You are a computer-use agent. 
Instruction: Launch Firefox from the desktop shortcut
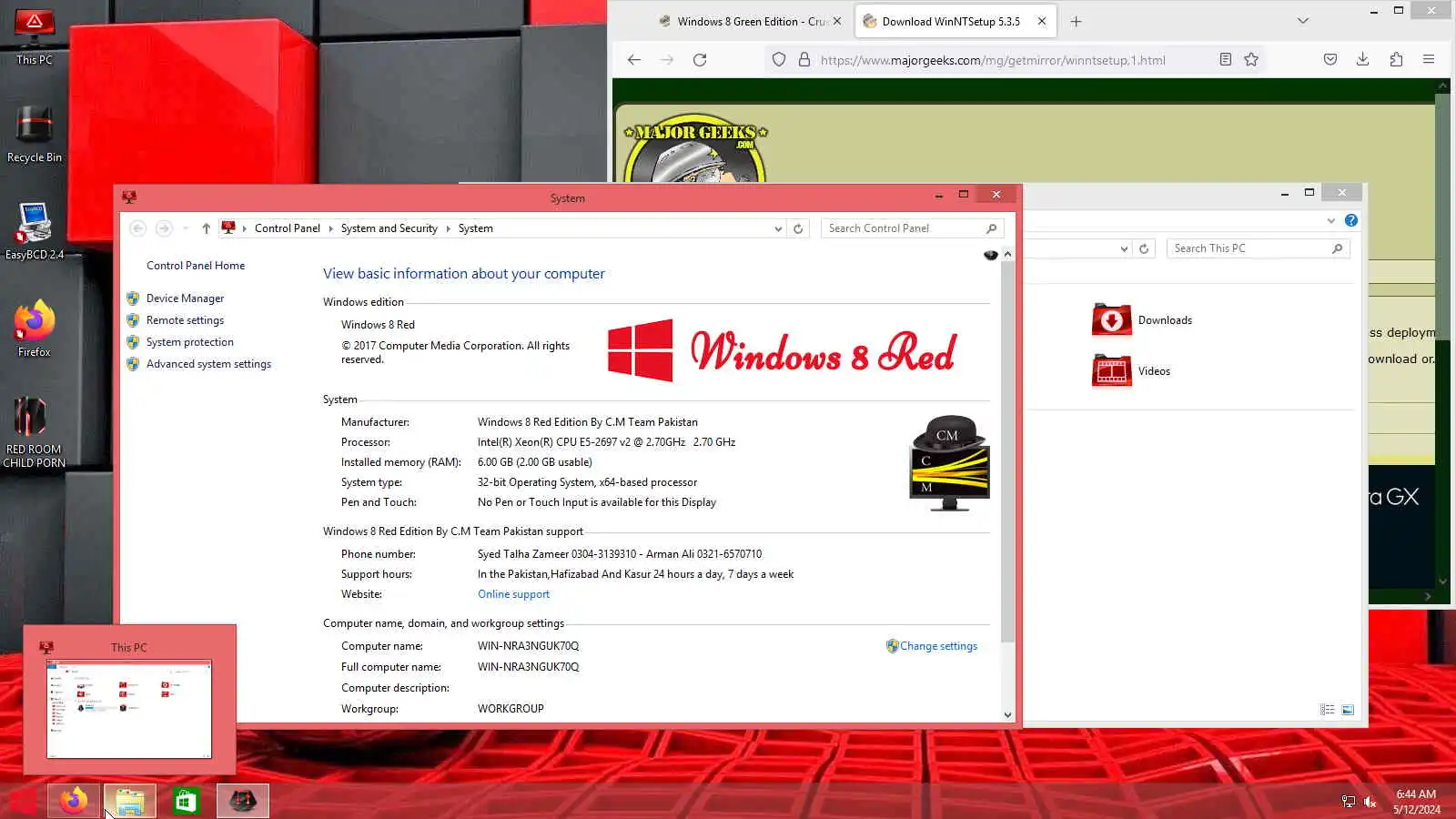point(35,329)
